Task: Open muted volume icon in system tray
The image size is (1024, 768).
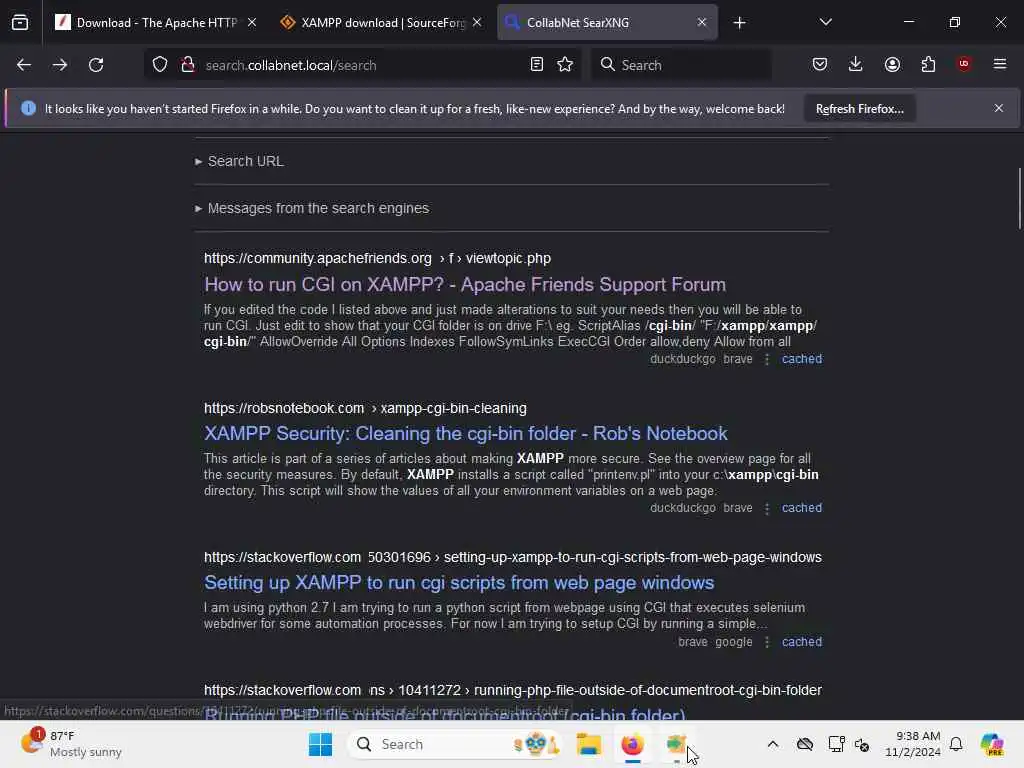Action: 862,744
